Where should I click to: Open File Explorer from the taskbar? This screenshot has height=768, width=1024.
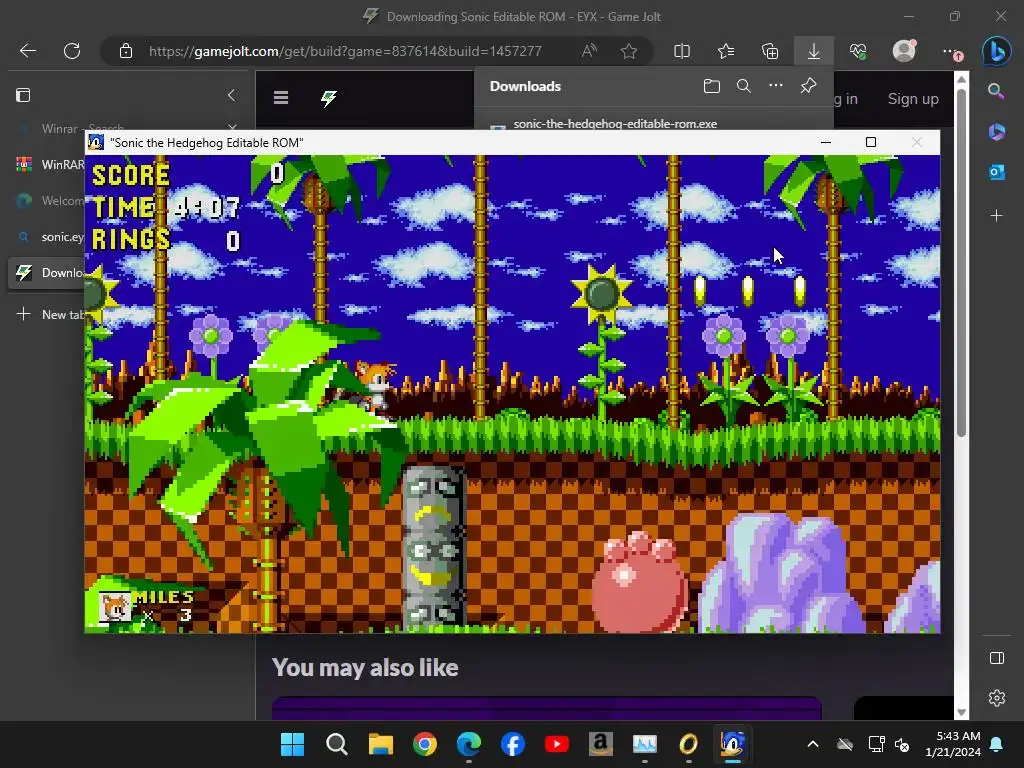(x=381, y=744)
